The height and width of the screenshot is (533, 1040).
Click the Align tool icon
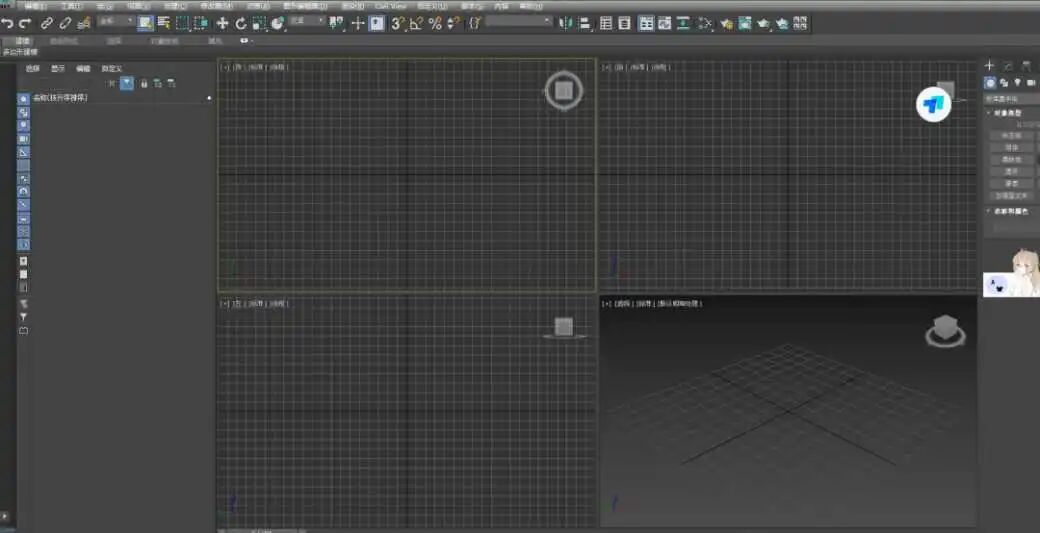(x=585, y=24)
